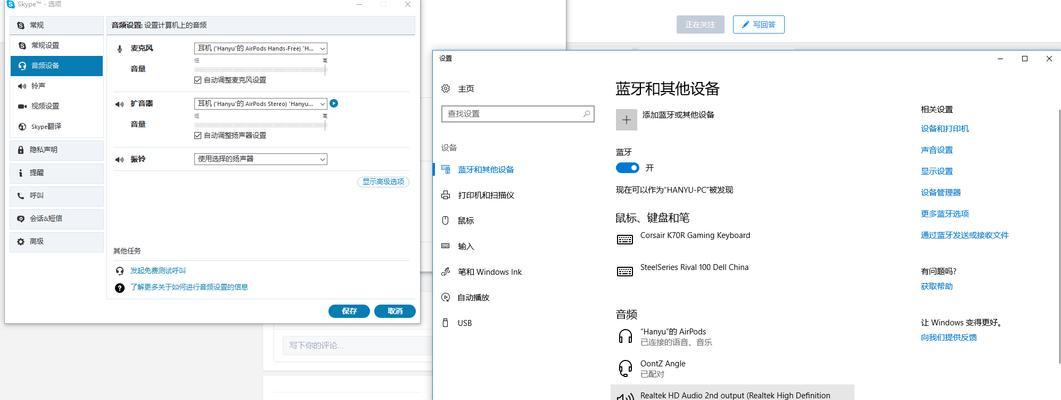Click 通过蓝牙发送或接收文件 link
This screenshot has width=1061, height=400.
click(964, 235)
